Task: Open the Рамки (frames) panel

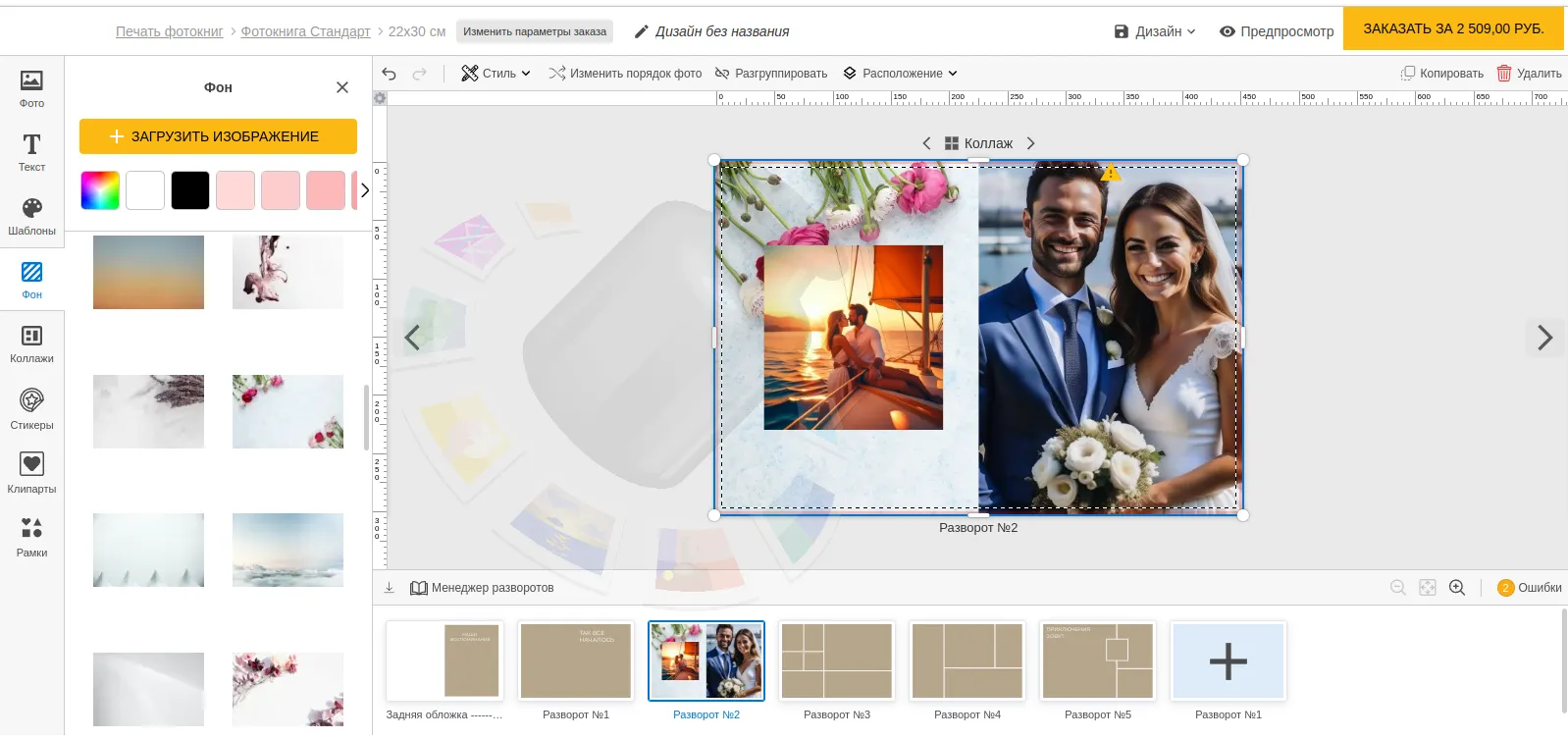Action: click(31, 536)
